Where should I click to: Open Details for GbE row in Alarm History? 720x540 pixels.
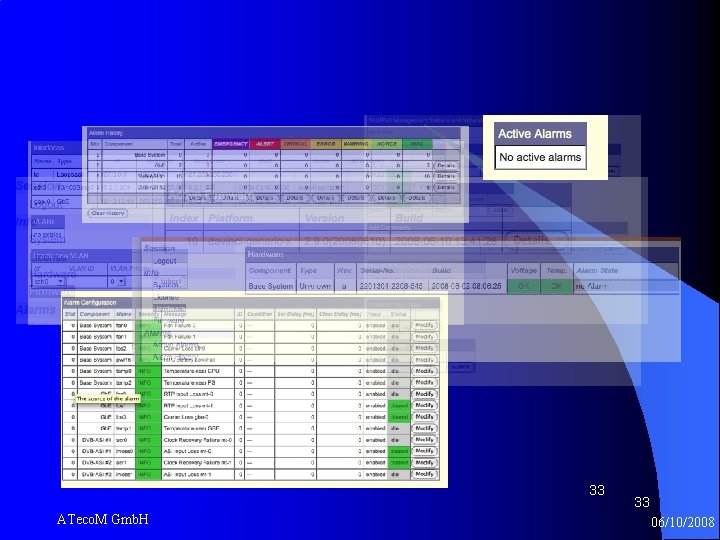446,165
